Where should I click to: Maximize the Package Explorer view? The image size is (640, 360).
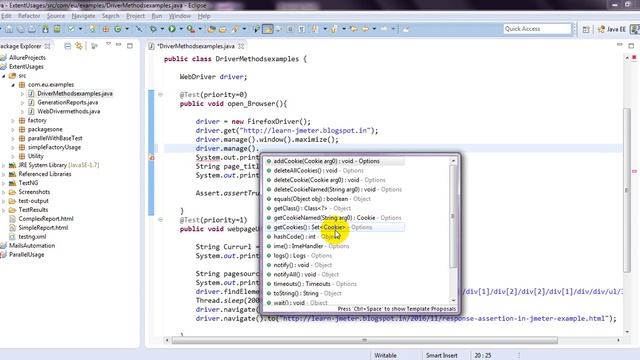click(130, 46)
